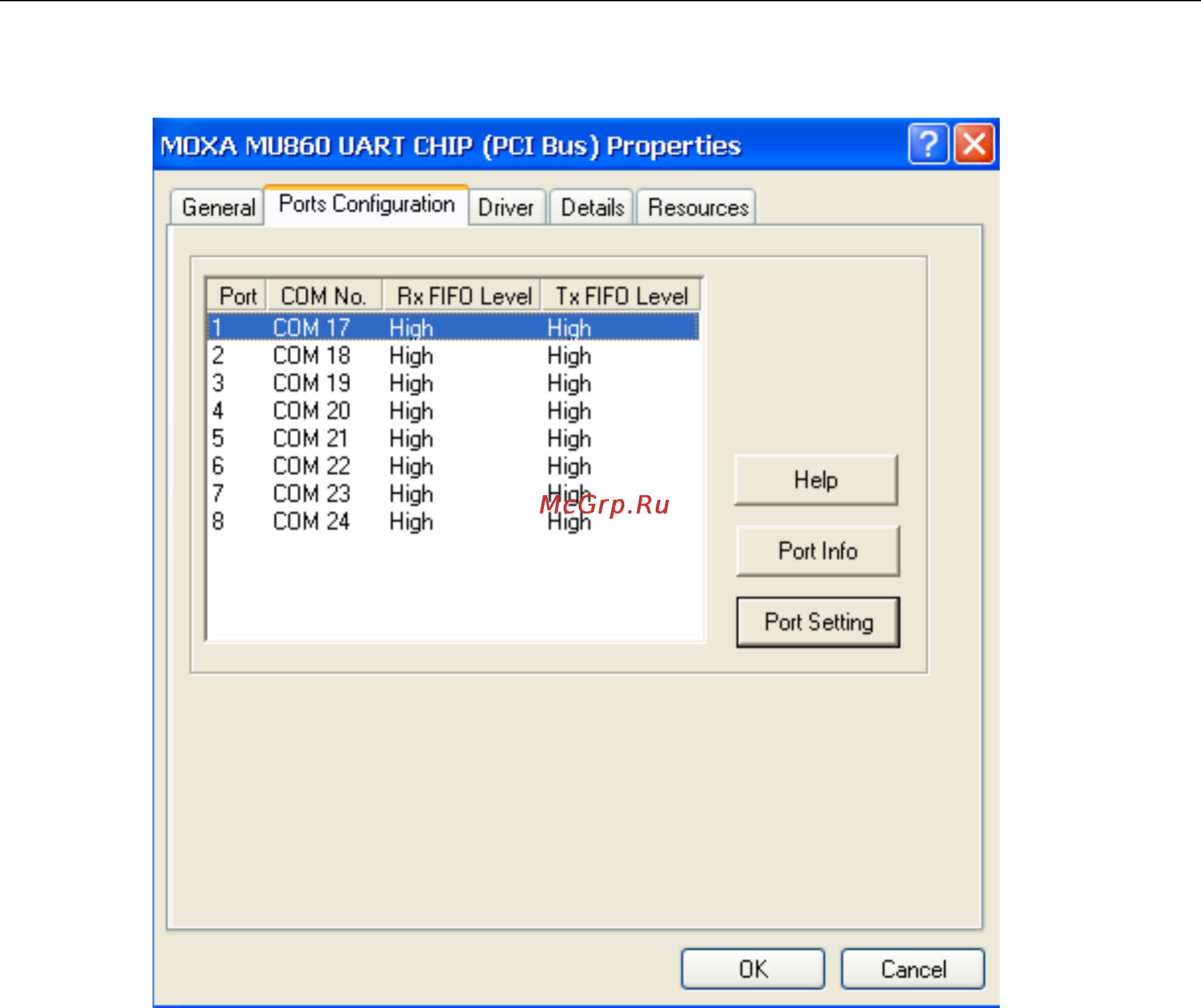
Task: Open the Port Setting dialog
Action: tap(818, 622)
